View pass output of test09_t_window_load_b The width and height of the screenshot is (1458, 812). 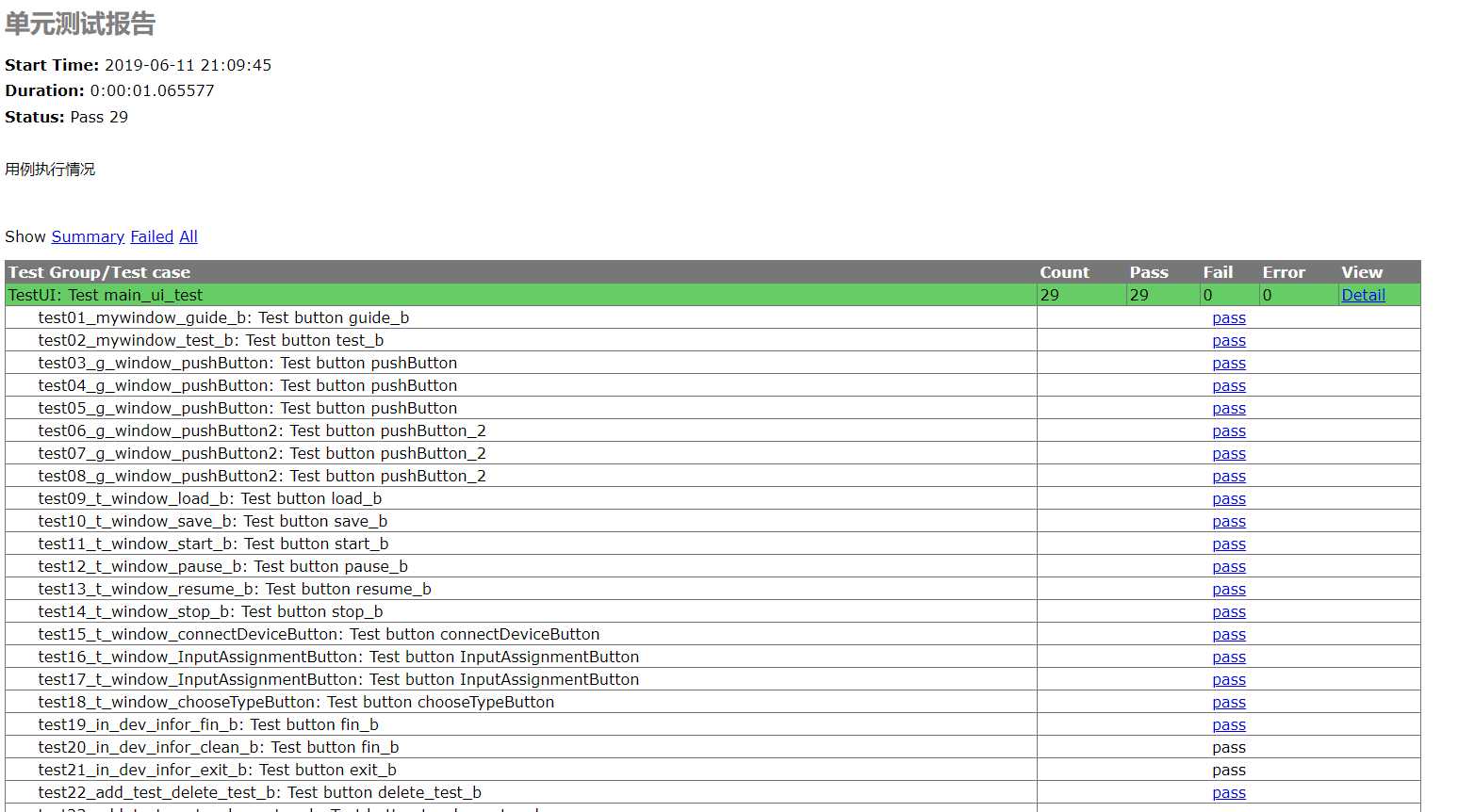(x=1229, y=498)
